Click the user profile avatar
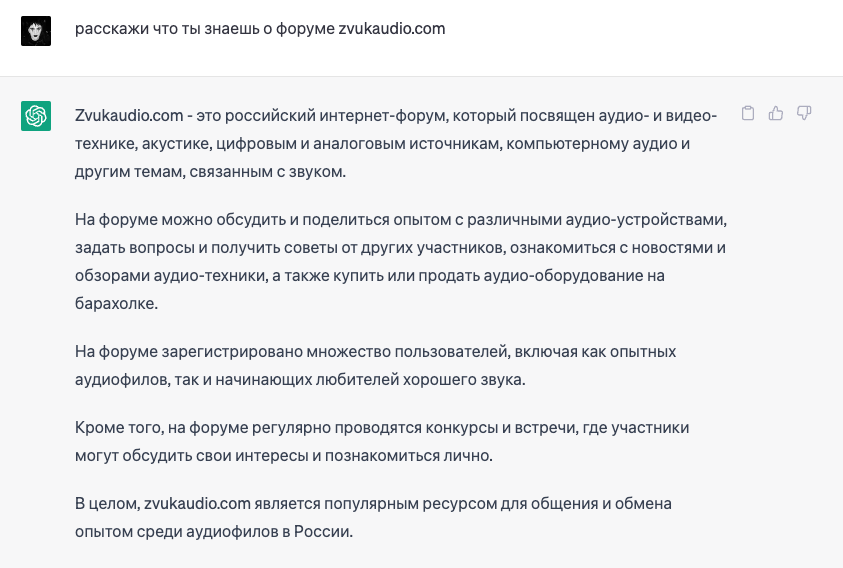Screen dimensions: 843x568 [36, 30]
